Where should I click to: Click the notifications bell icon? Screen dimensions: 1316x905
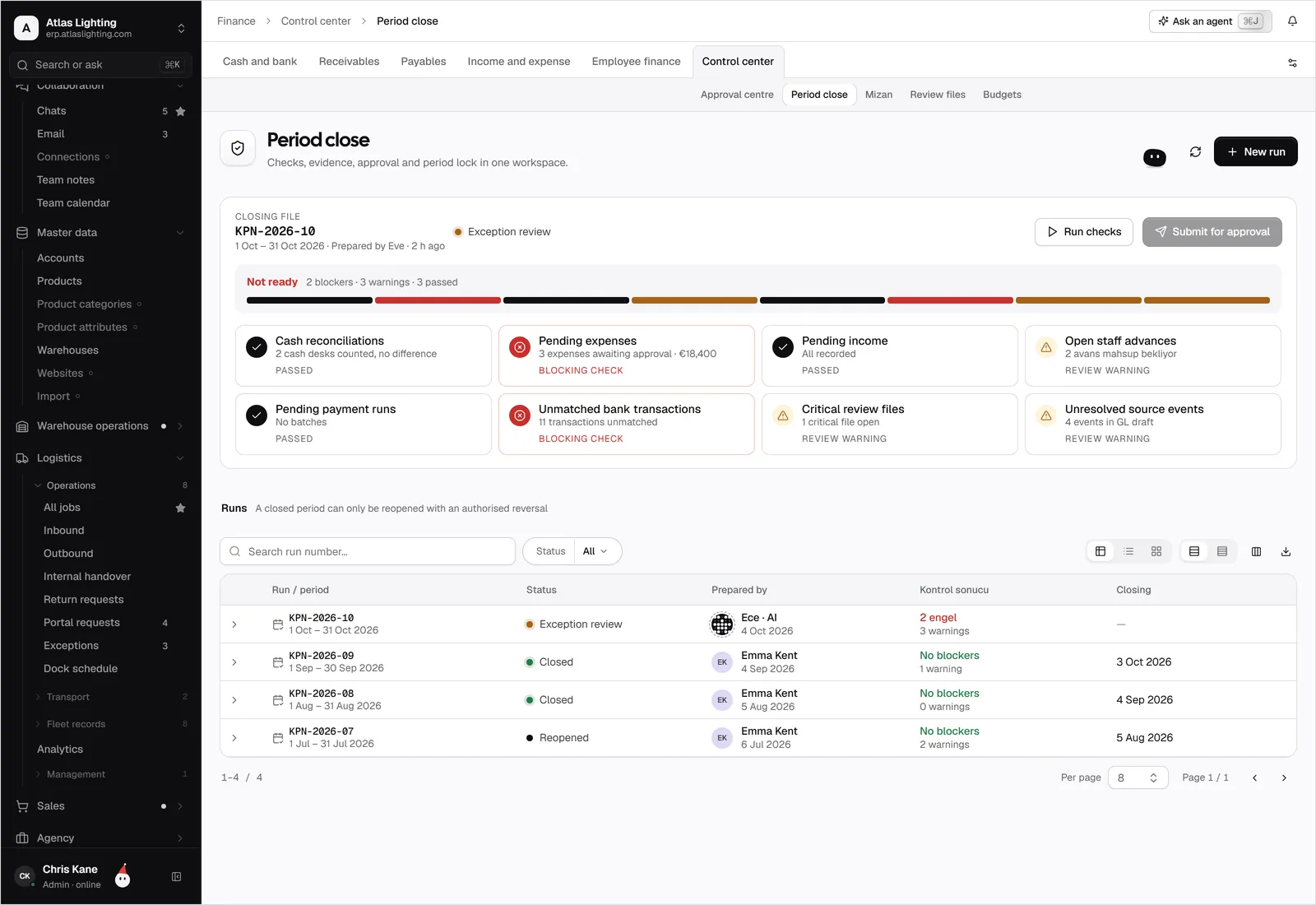(1292, 21)
